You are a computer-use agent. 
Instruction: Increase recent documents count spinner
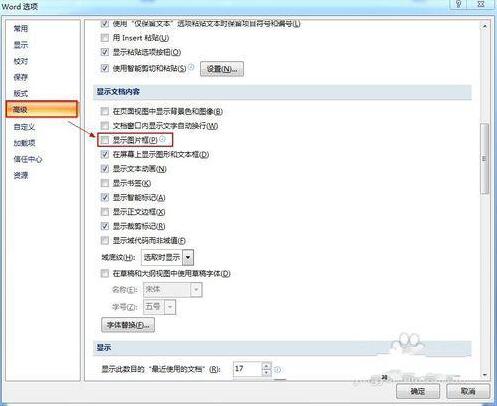click(266, 365)
